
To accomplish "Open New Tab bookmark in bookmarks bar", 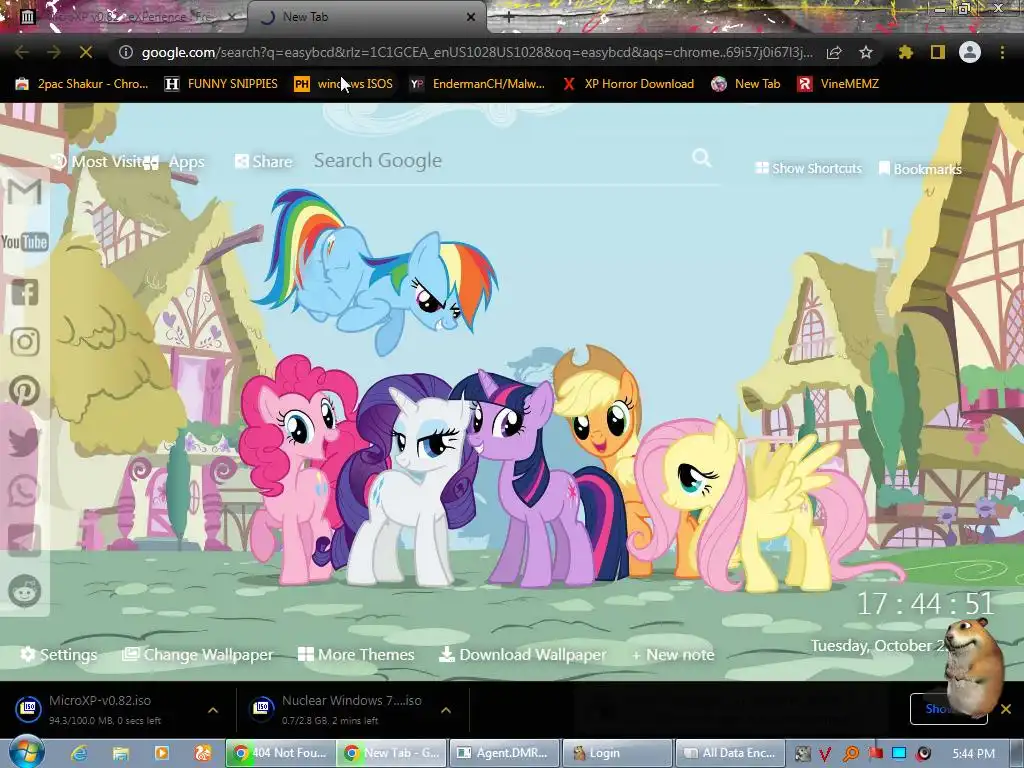I will tap(746, 84).
